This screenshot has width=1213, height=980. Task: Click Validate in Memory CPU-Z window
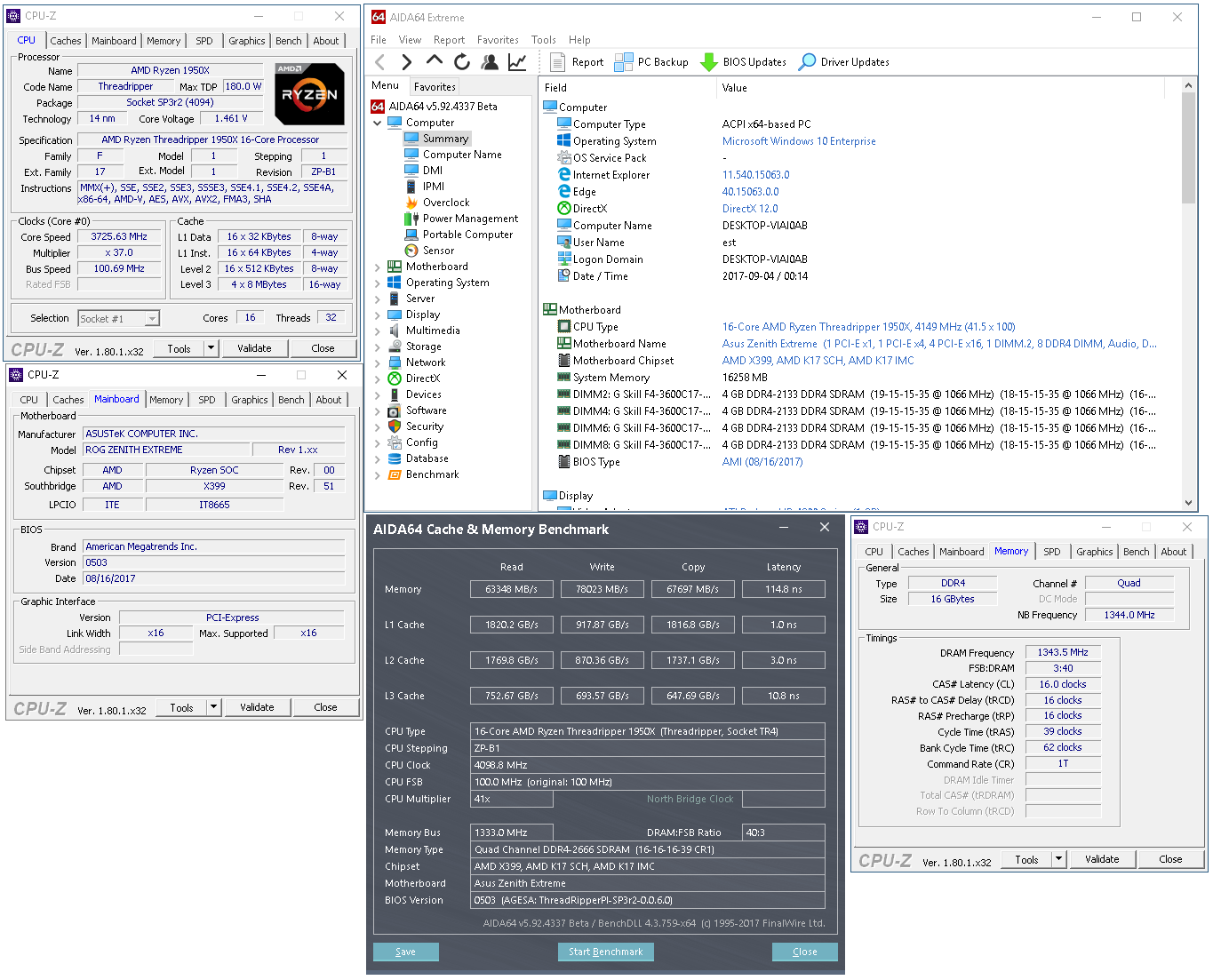click(x=1102, y=859)
